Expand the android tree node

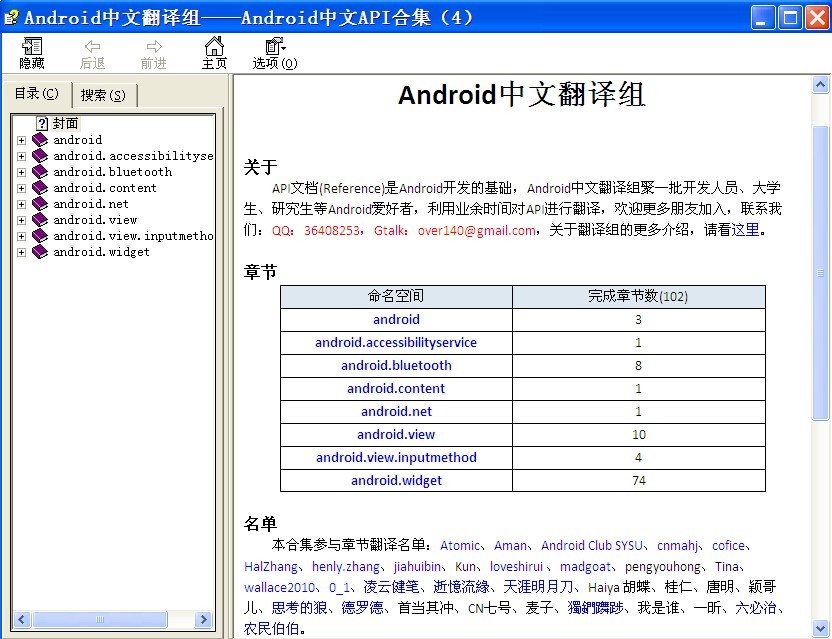click(x=21, y=139)
